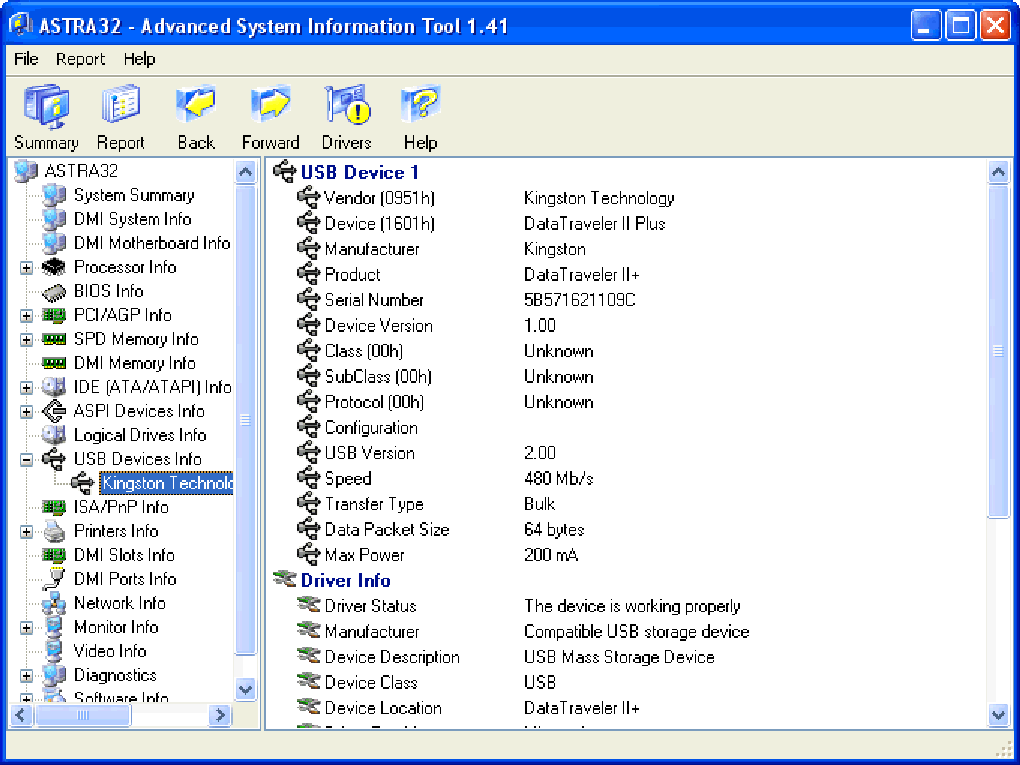The width and height of the screenshot is (1020, 765).
Task: Click the Help toolbar question-mark icon
Action: (x=420, y=104)
